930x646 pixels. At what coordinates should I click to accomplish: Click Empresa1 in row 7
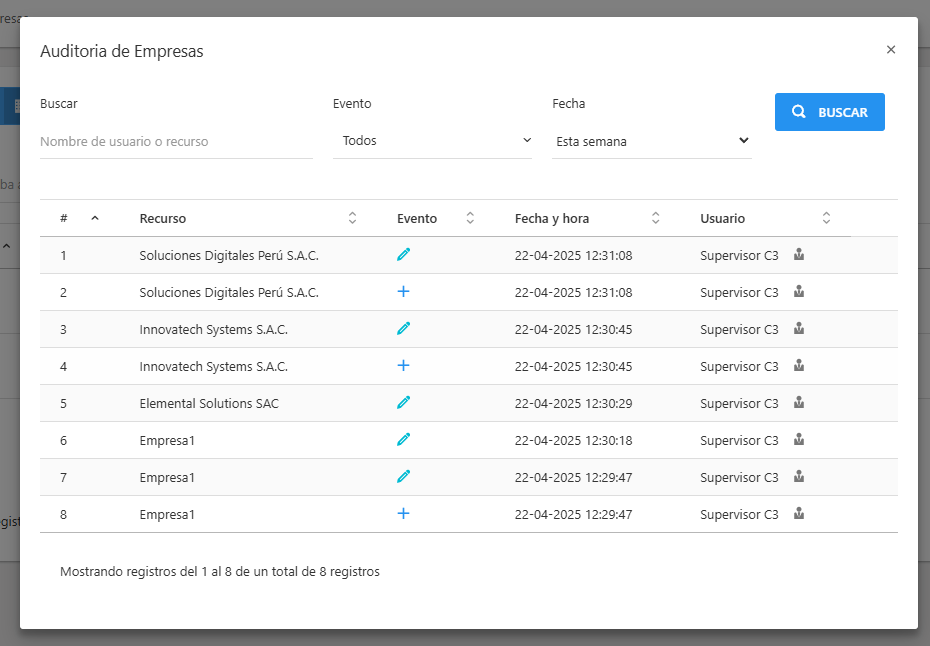pos(167,478)
